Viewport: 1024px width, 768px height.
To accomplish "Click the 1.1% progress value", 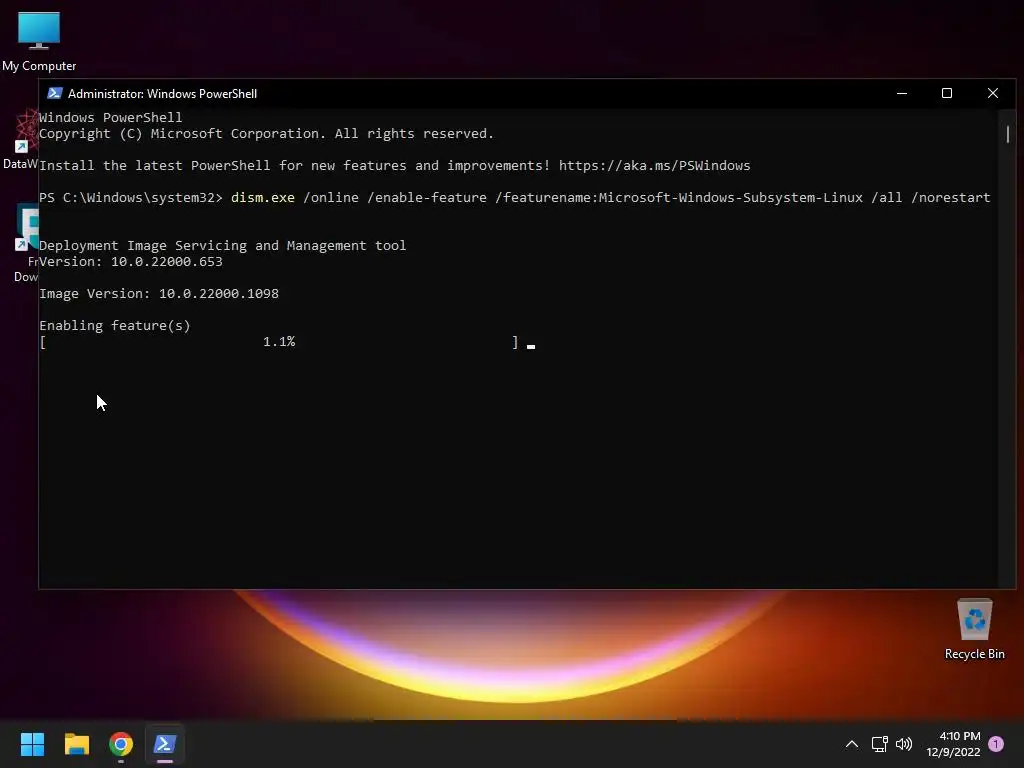I will (279, 342).
